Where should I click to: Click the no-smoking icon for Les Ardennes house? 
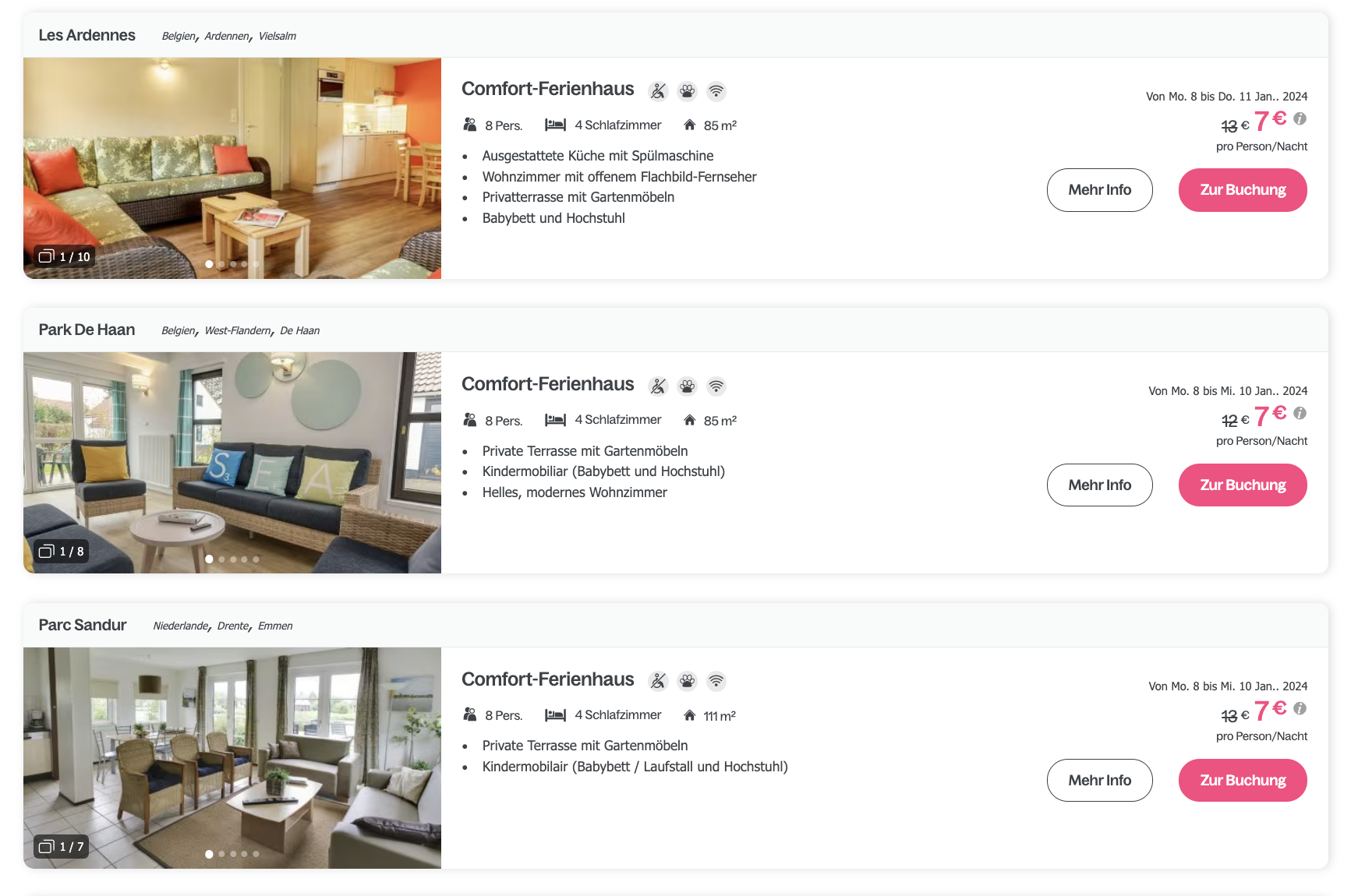658,91
